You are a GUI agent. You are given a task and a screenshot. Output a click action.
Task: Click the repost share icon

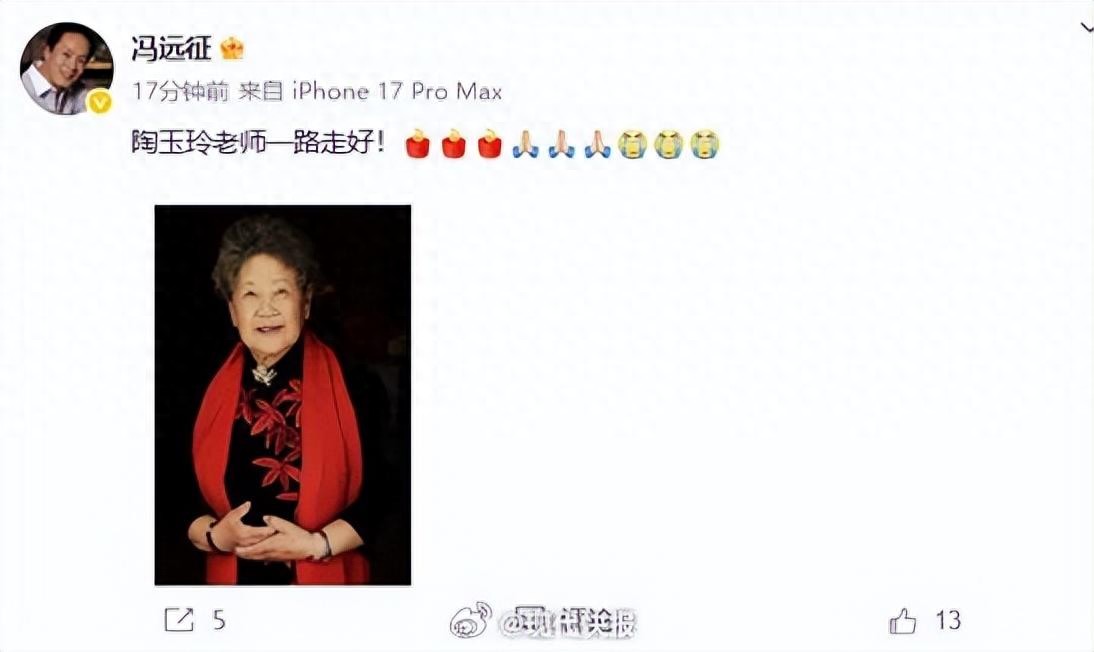[x=179, y=620]
